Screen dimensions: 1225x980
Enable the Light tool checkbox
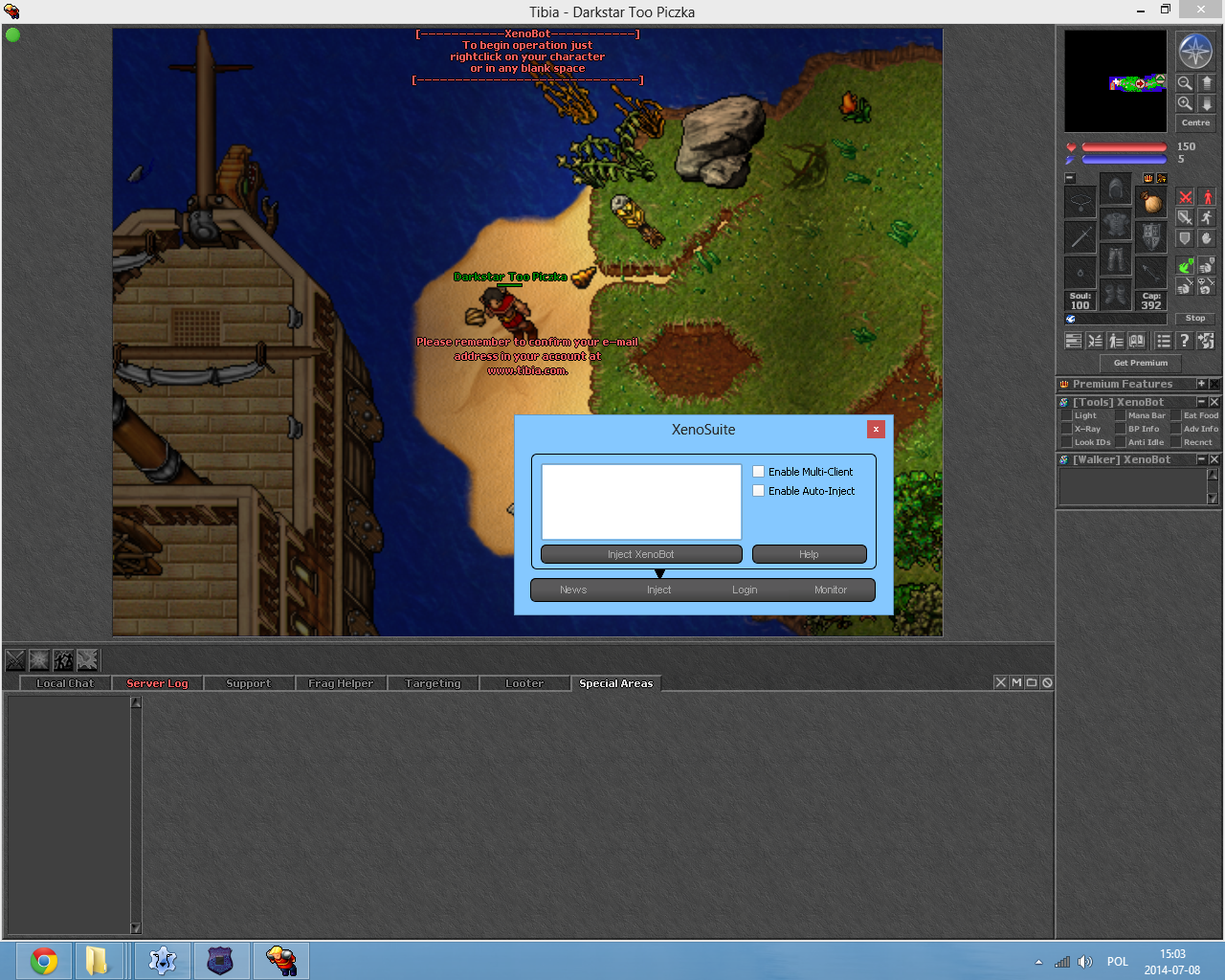pos(1067,415)
